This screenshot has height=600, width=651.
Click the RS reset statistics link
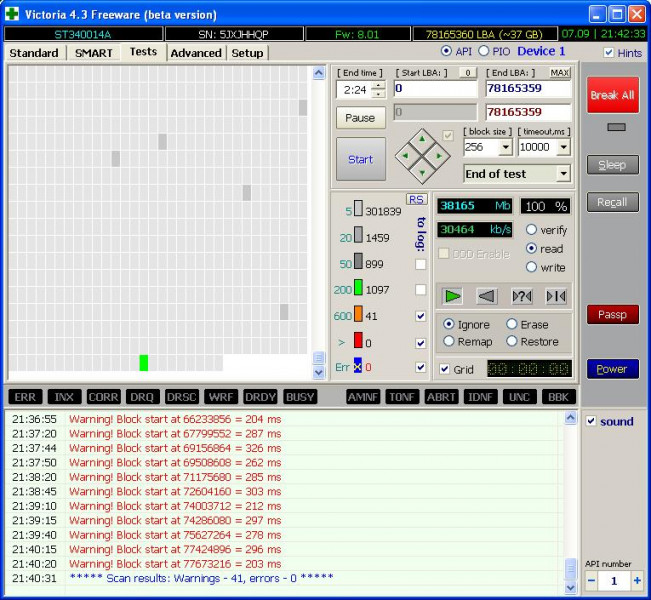pyautogui.click(x=416, y=199)
